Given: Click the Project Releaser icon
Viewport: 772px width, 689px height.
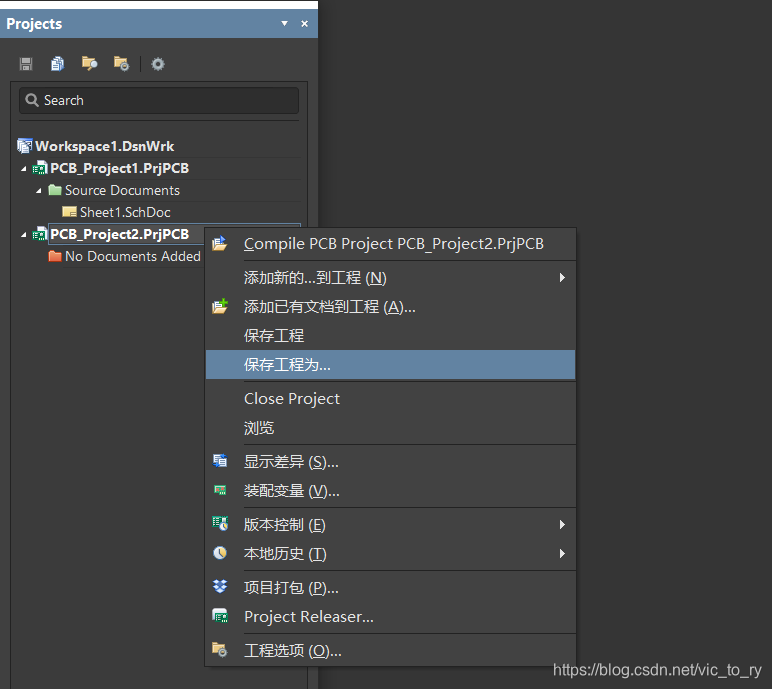Looking at the screenshot, I should click(220, 616).
